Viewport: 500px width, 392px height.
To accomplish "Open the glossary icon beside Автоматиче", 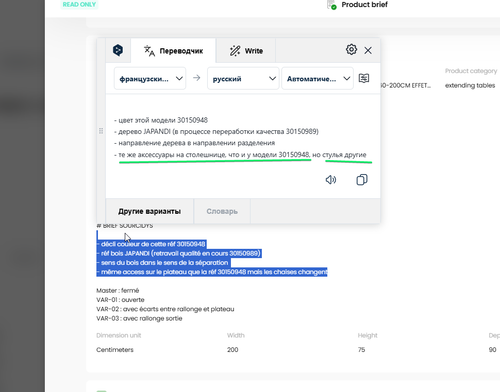I will (364, 78).
